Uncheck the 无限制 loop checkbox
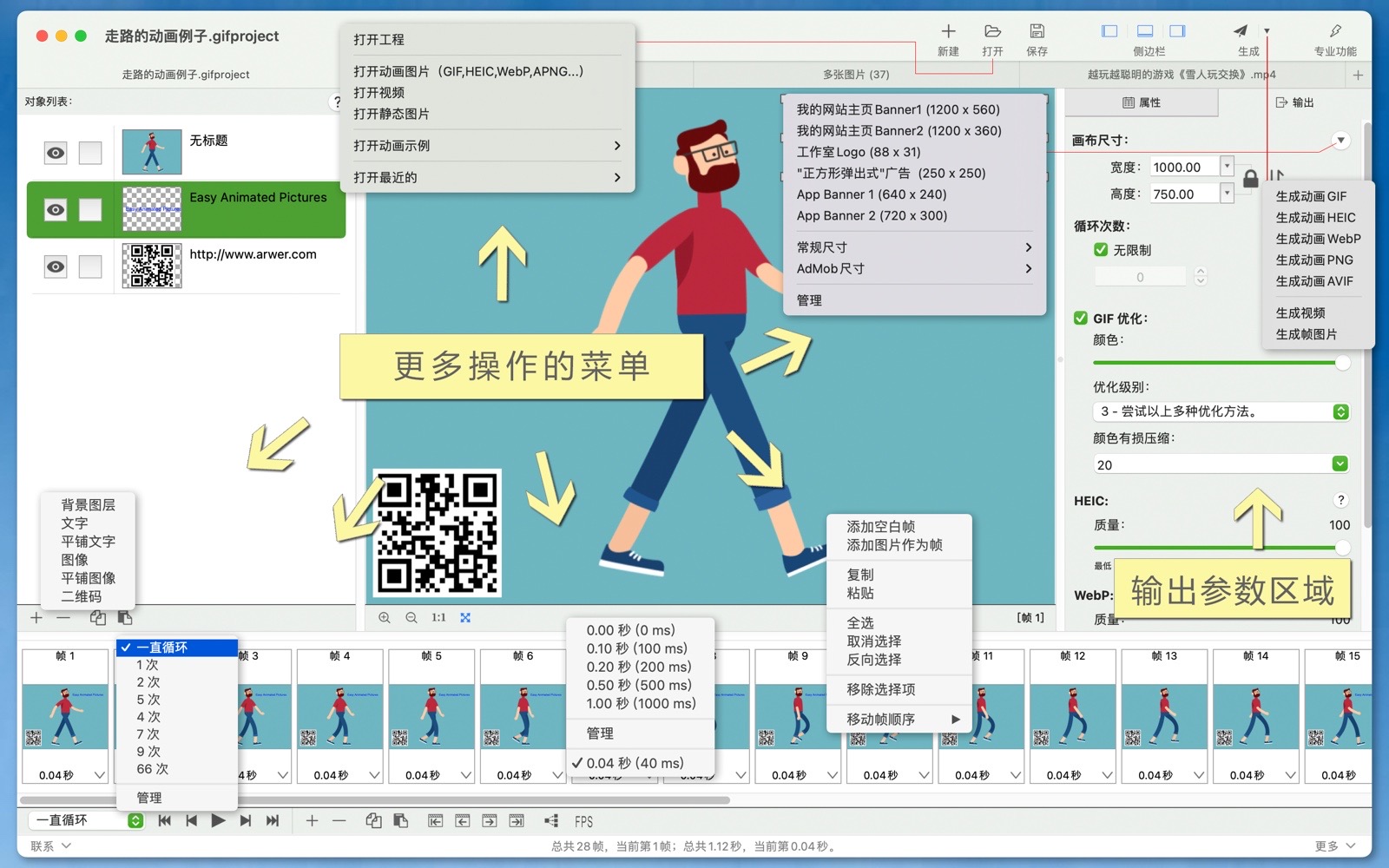The height and width of the screenshot is (868, 1389). click(x=1101, y=250)
